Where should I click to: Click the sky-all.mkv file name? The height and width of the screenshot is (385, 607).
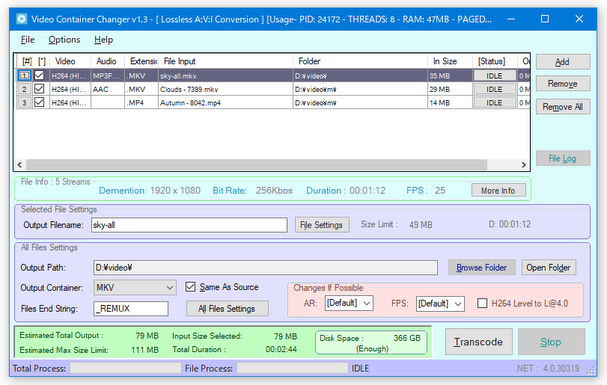pyautogui.click(x=178, y=76)
